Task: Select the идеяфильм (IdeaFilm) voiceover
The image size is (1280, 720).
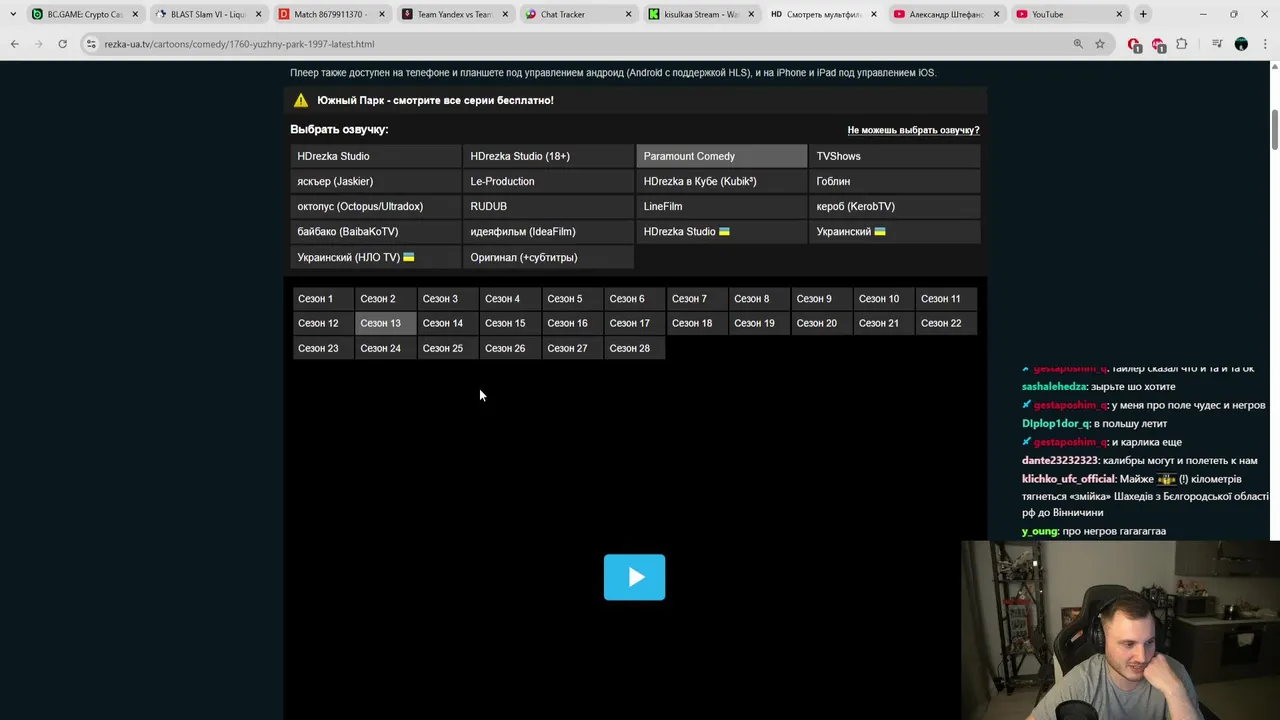Action: [548, 231]
